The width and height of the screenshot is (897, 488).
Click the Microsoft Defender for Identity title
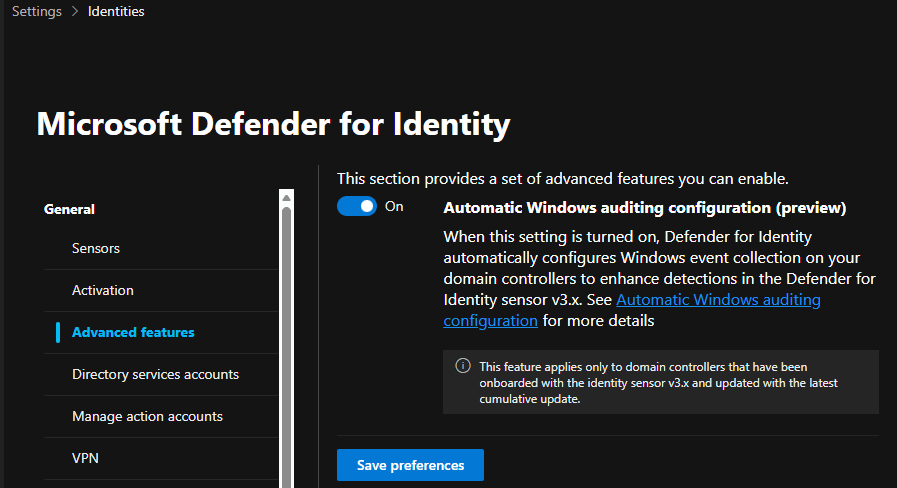[273, 124]
